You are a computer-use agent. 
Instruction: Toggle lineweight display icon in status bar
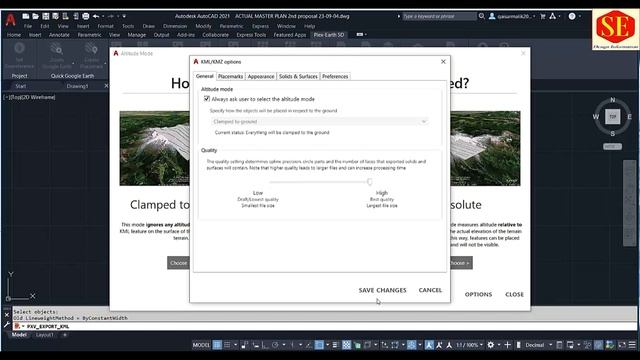tap(336, 345)
